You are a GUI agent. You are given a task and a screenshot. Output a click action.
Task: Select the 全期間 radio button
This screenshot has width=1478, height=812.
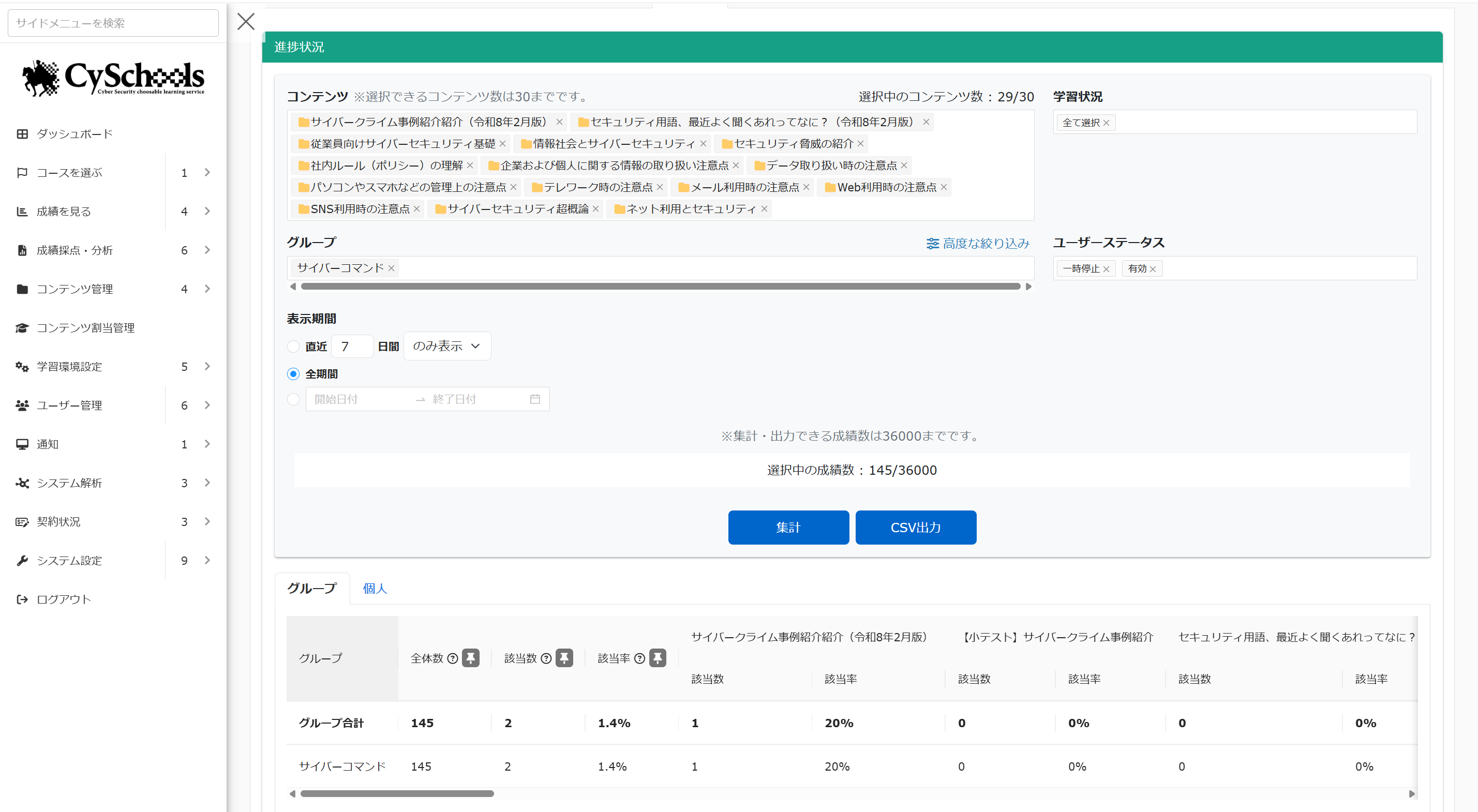(293, 374)
